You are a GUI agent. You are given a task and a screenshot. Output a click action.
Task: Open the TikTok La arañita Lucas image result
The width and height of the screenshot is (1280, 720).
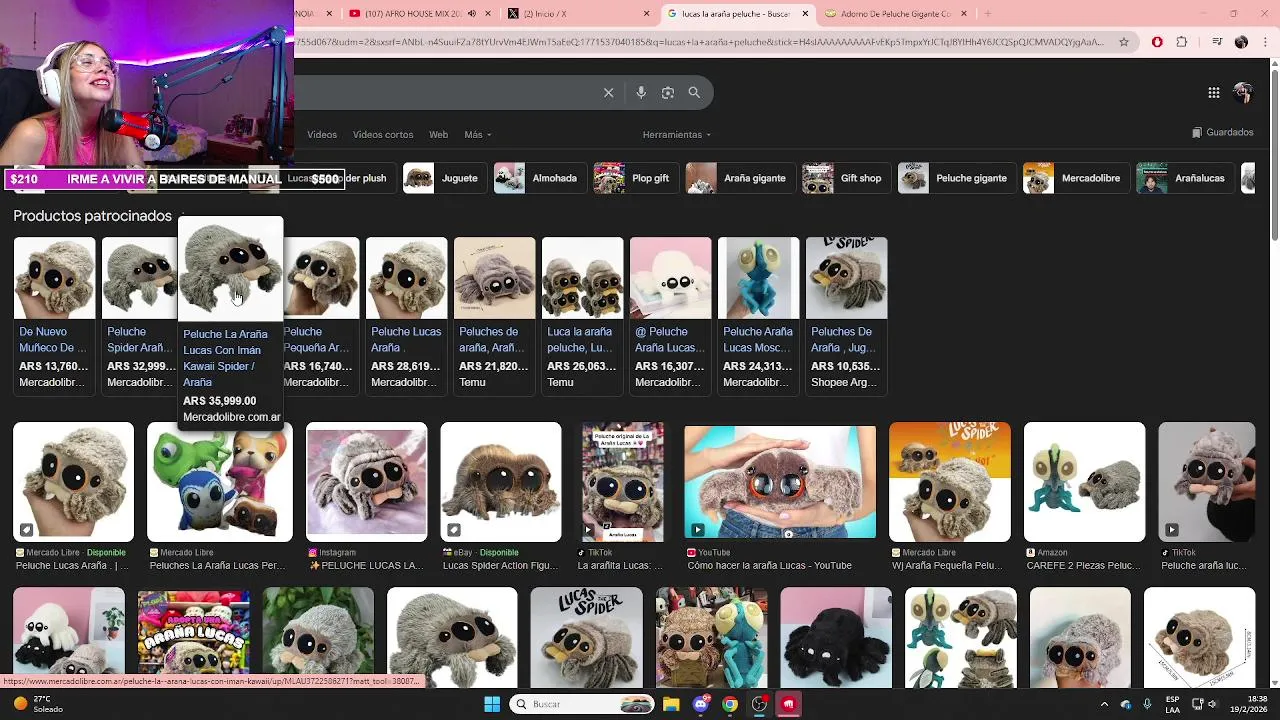coord(623,482)
